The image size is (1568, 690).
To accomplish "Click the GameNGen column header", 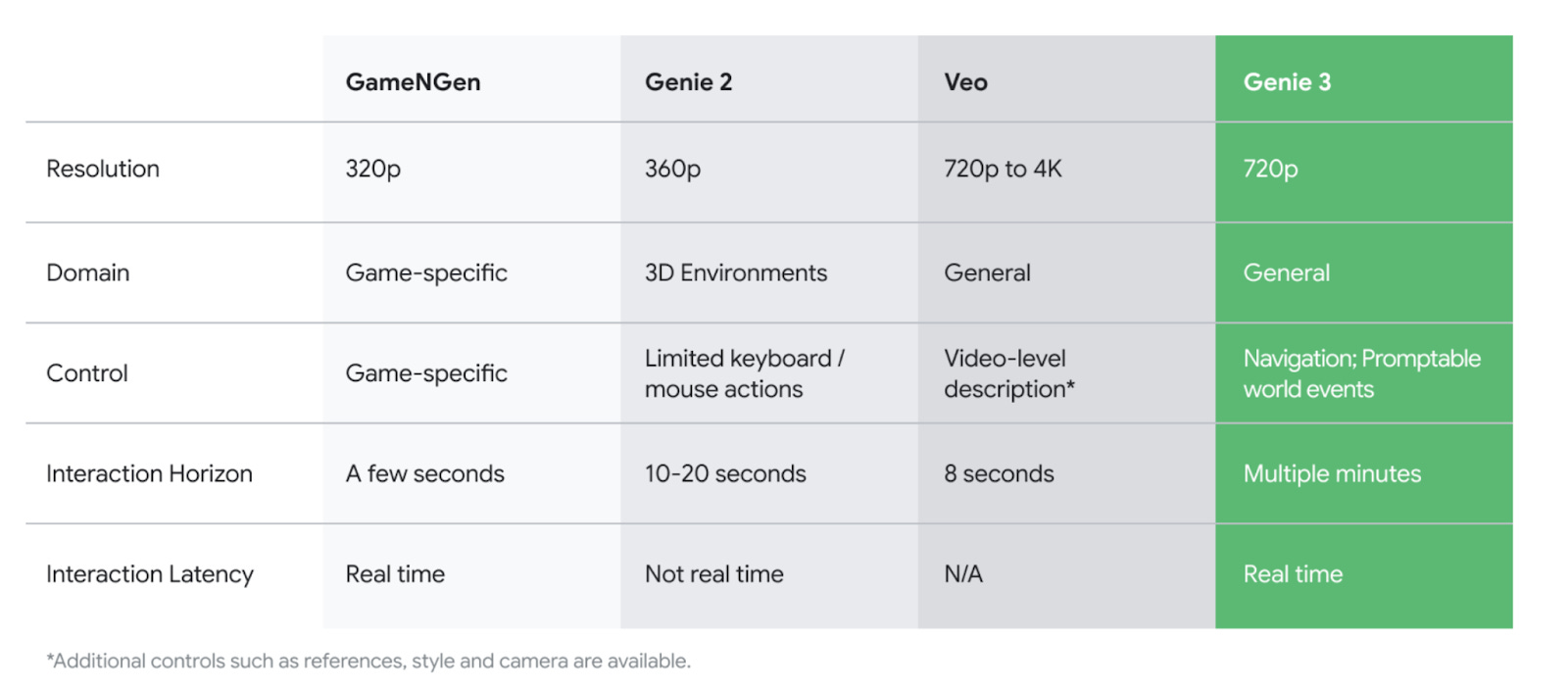I will click(x=413, y=82).
